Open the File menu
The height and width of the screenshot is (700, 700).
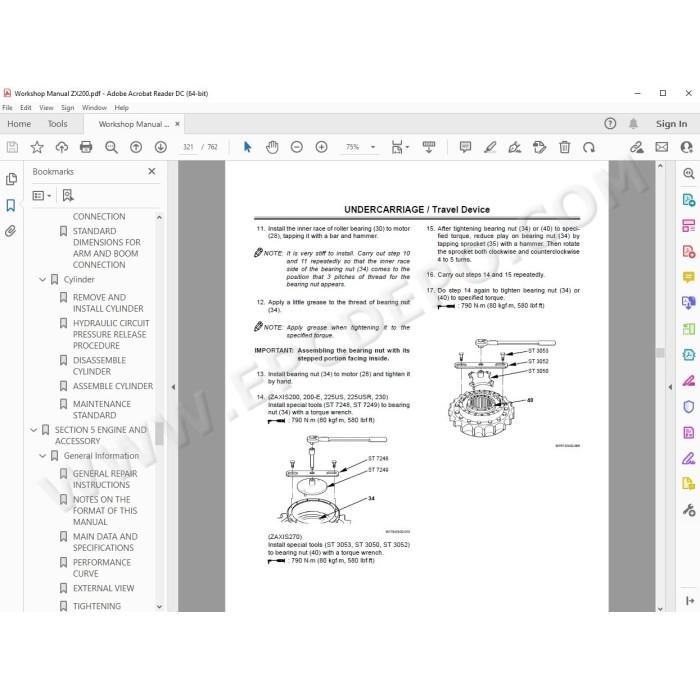8,108
